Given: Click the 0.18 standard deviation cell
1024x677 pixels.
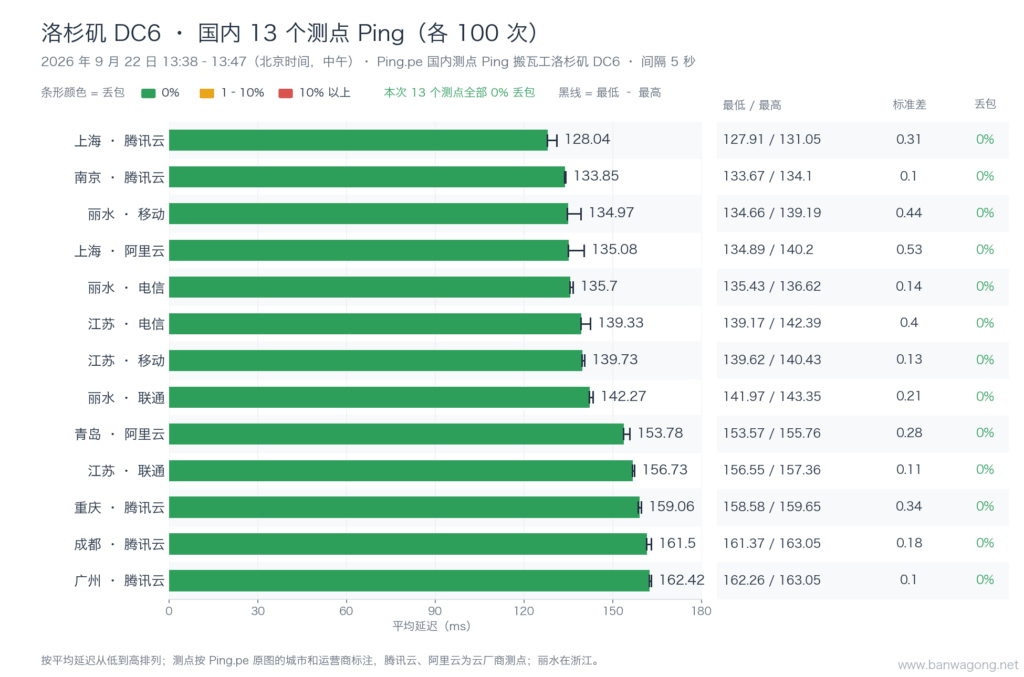Looking at the screenshot, I should 908,543.
